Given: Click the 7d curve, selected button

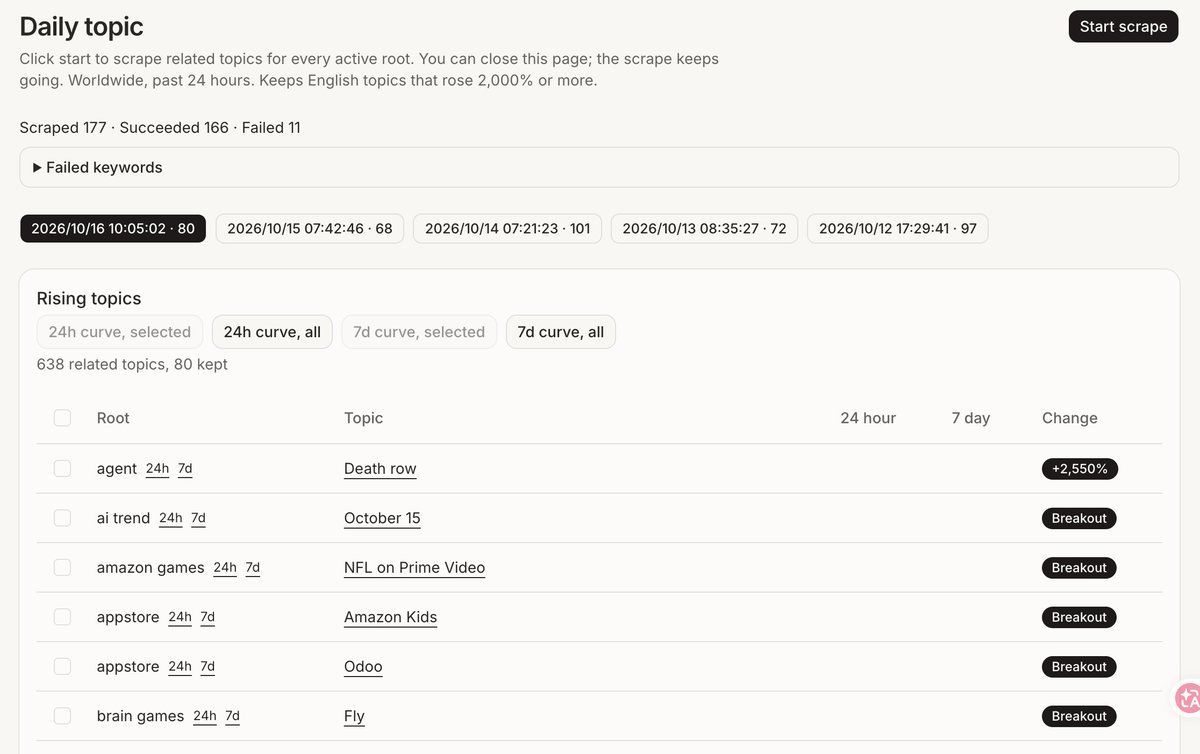Looking at the screenshot, I should (419, 332).
